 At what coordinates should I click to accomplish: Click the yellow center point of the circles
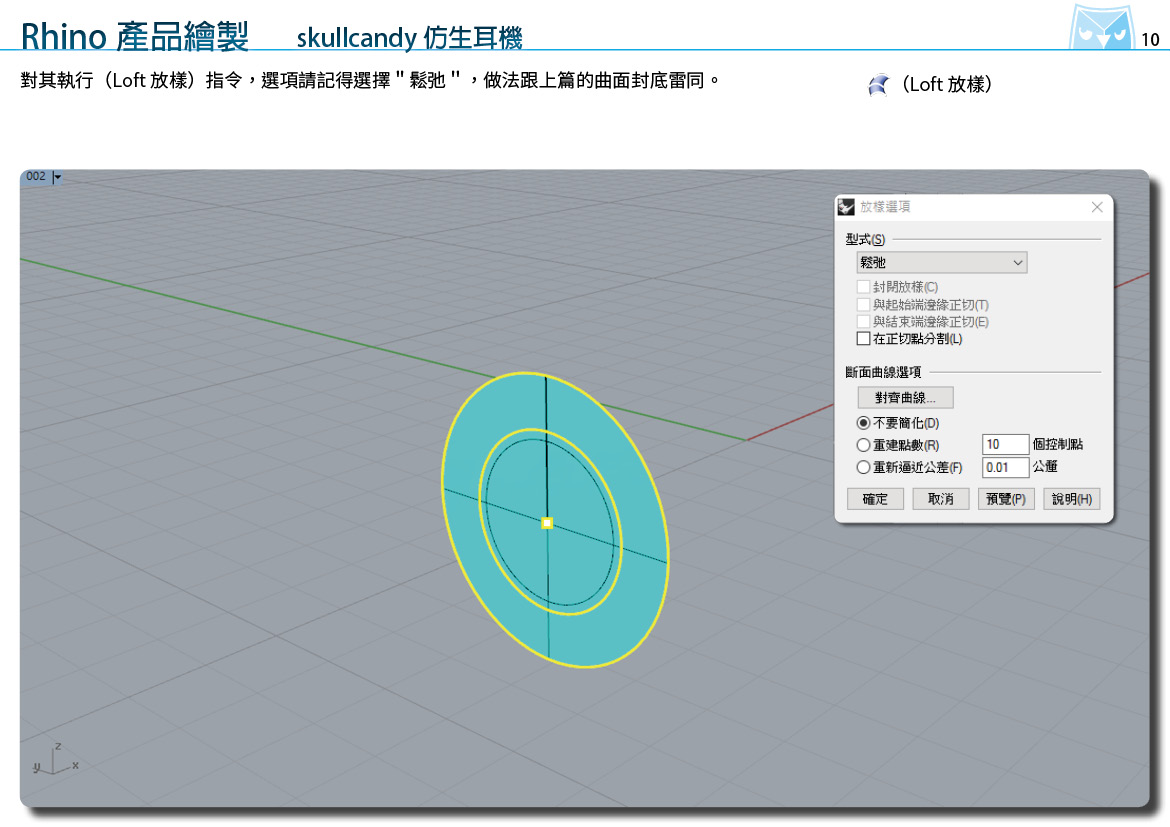click(547, 523)
